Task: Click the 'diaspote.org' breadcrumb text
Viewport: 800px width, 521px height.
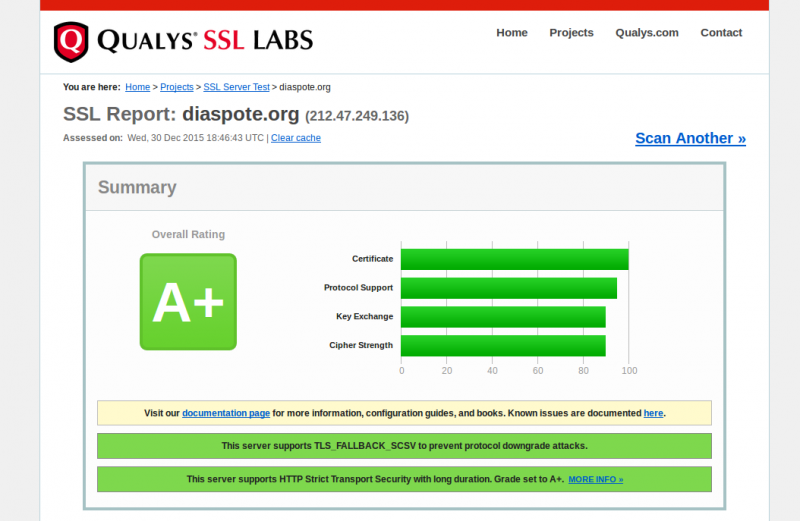Action: [x=305, y=87]
